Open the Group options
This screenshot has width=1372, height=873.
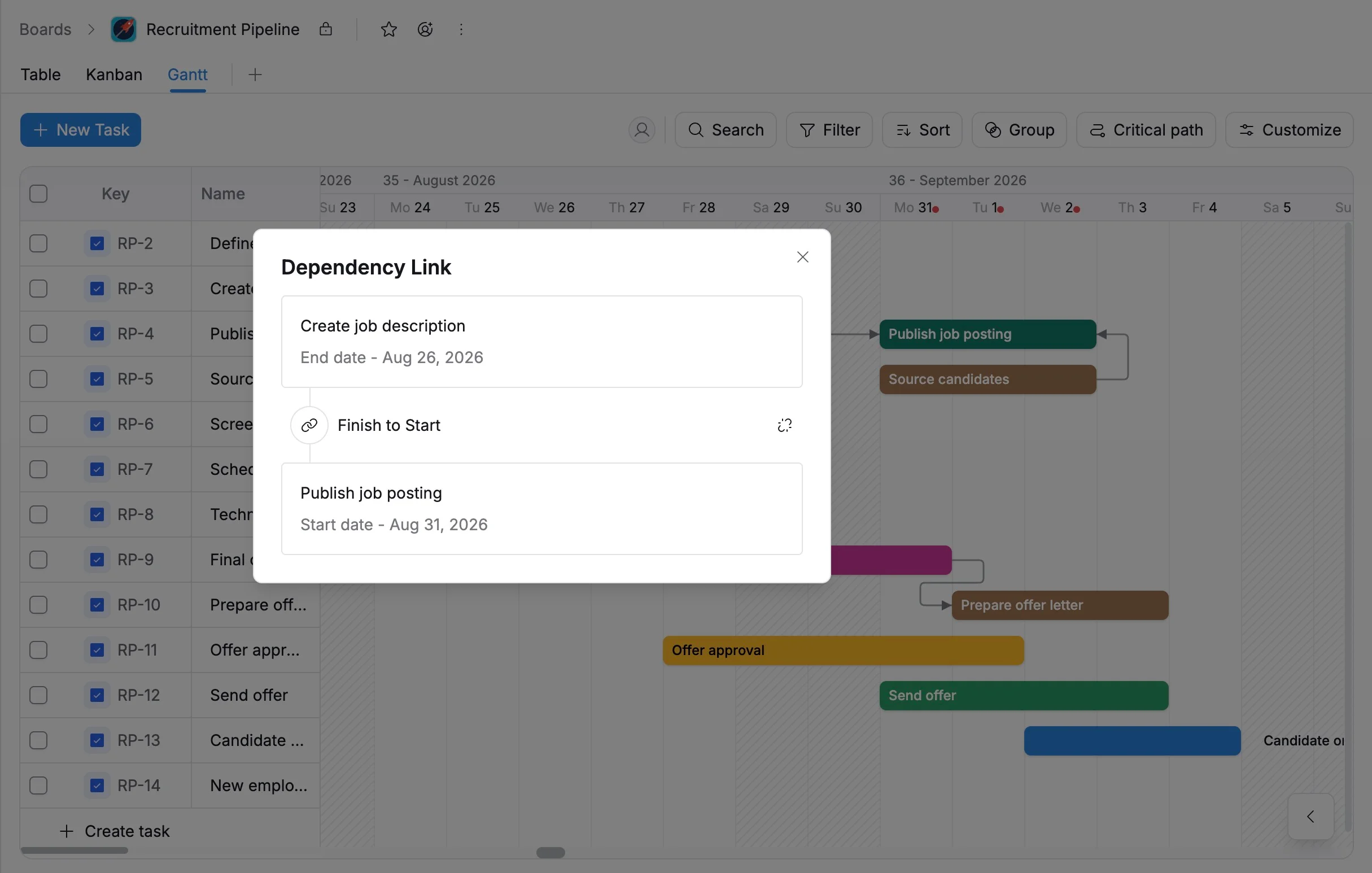(x=1019, y=130)
